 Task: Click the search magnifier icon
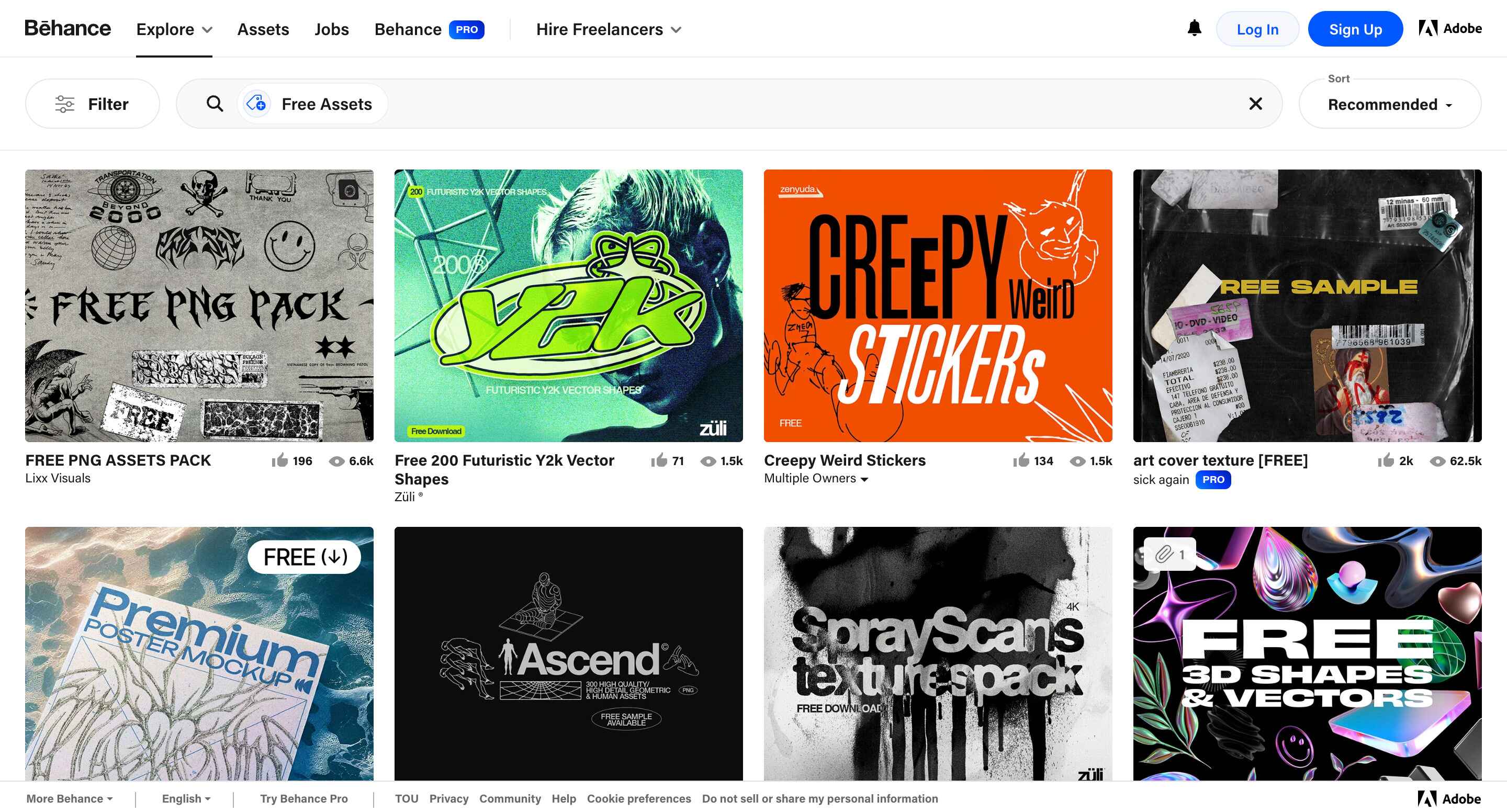point(214,104)
